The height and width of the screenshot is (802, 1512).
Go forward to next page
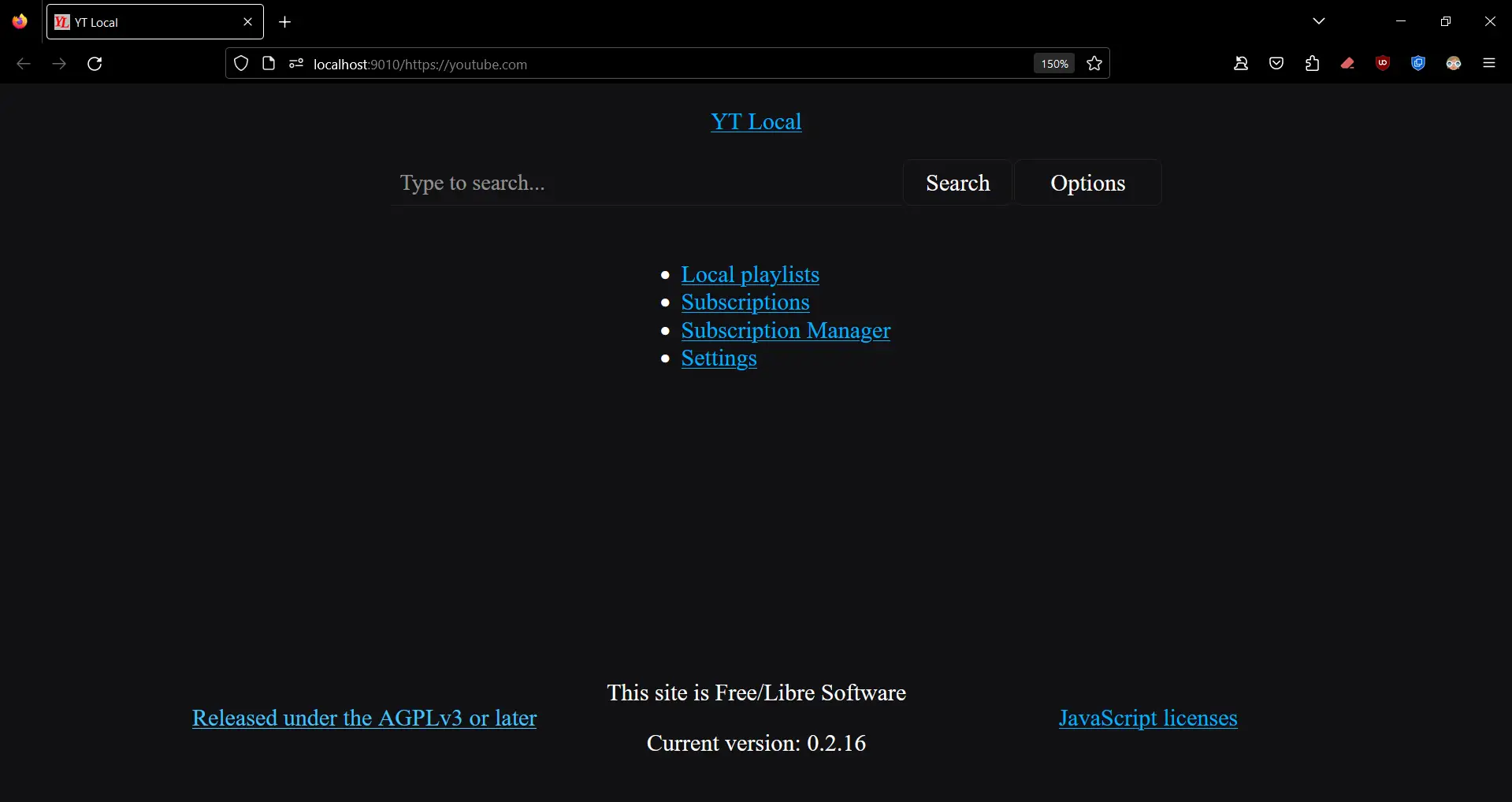pos(59,64)
